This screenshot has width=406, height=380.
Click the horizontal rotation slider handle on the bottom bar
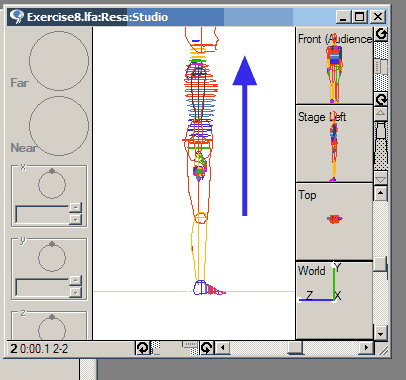[190, 344]
